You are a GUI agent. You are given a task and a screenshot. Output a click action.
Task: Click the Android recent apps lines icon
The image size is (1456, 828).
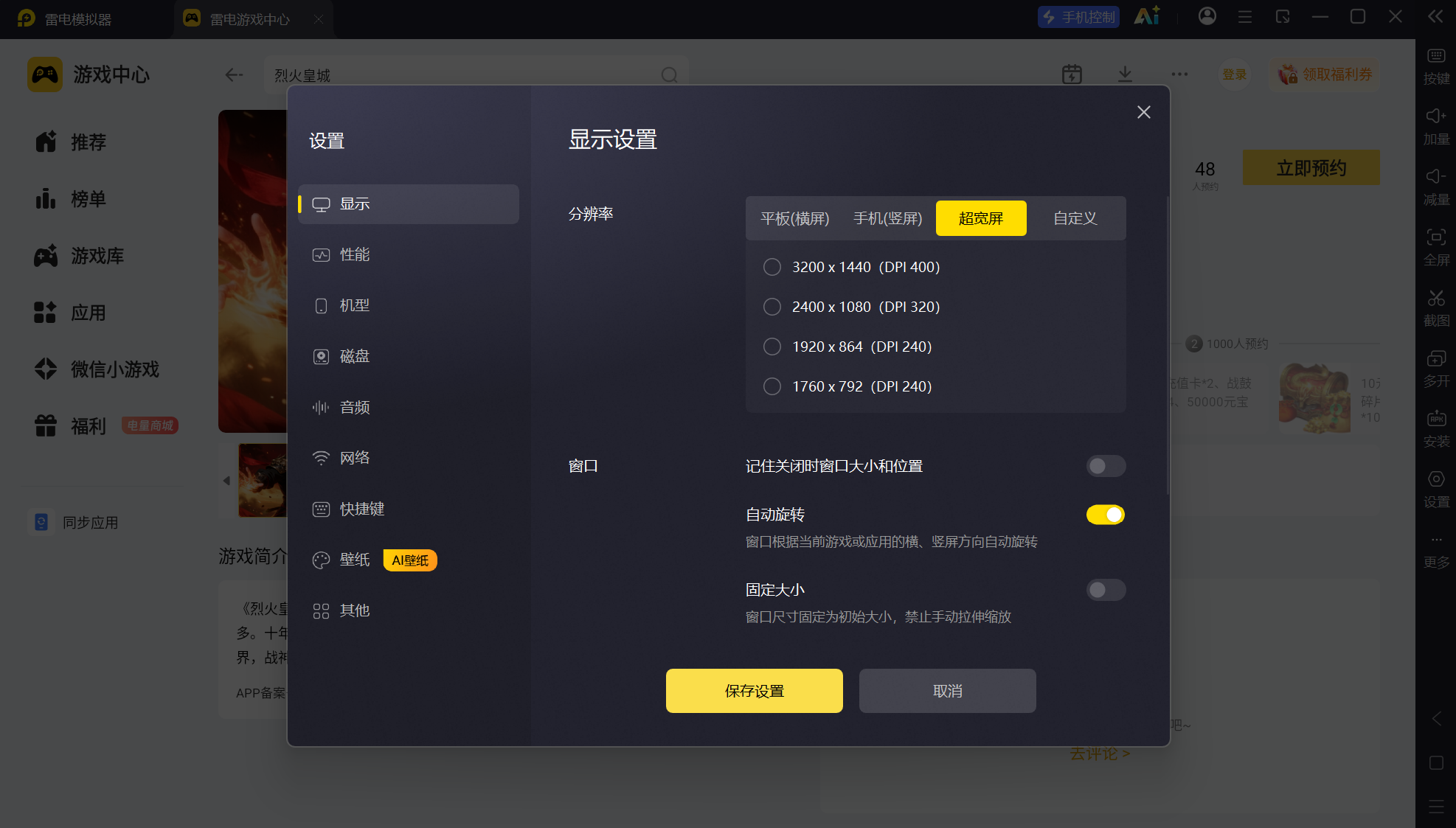coord(1436,807)
